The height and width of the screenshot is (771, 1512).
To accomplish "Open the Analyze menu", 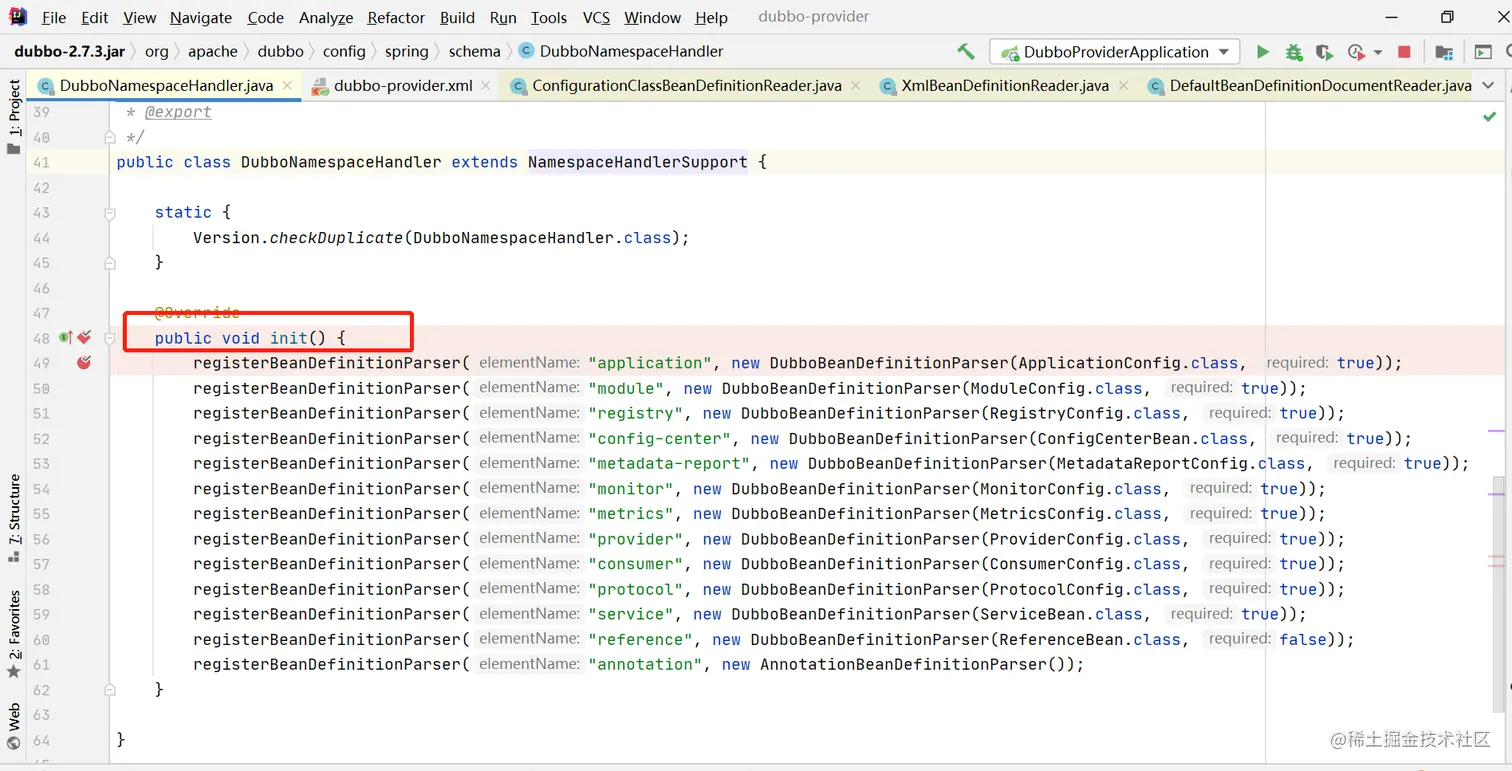I will coord(326,17).
